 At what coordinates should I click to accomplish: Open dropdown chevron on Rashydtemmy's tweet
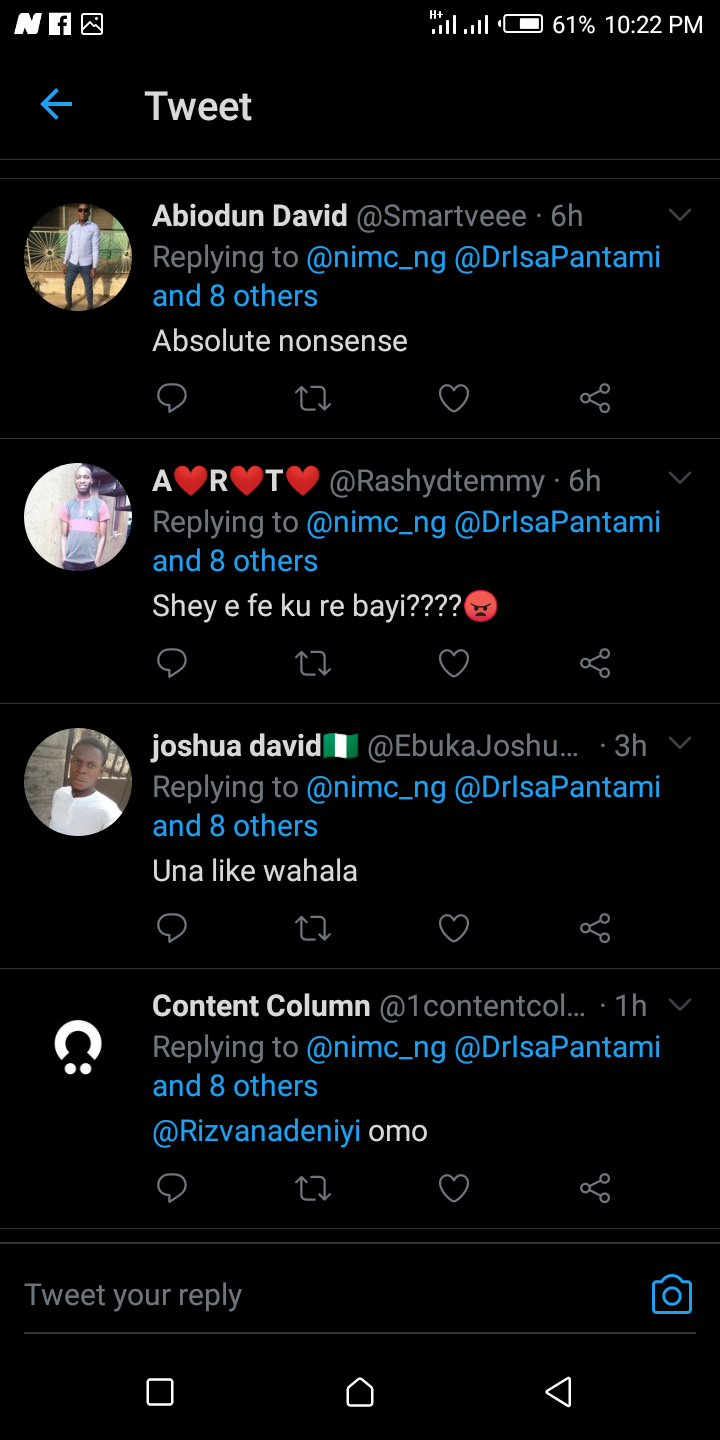tap(680, 479)
